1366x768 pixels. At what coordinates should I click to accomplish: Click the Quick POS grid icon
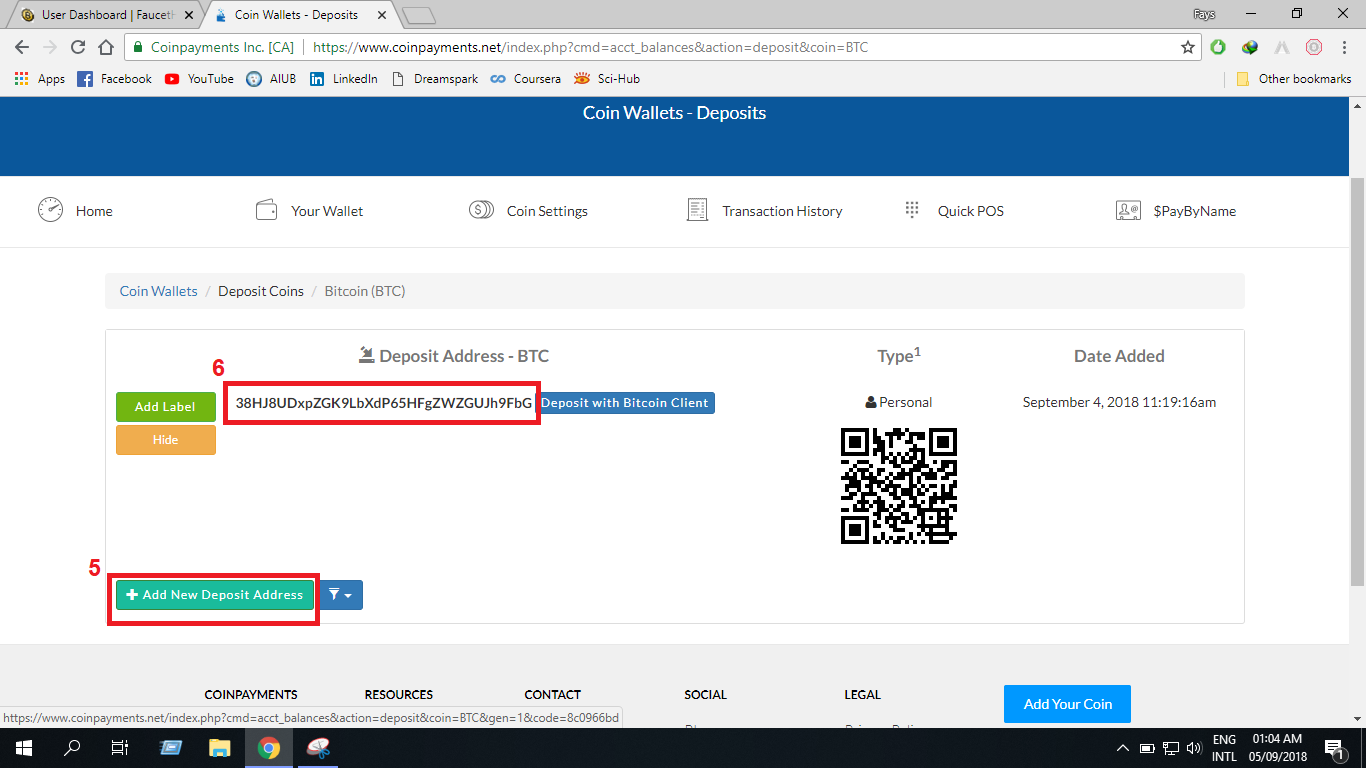click(912, 210)
